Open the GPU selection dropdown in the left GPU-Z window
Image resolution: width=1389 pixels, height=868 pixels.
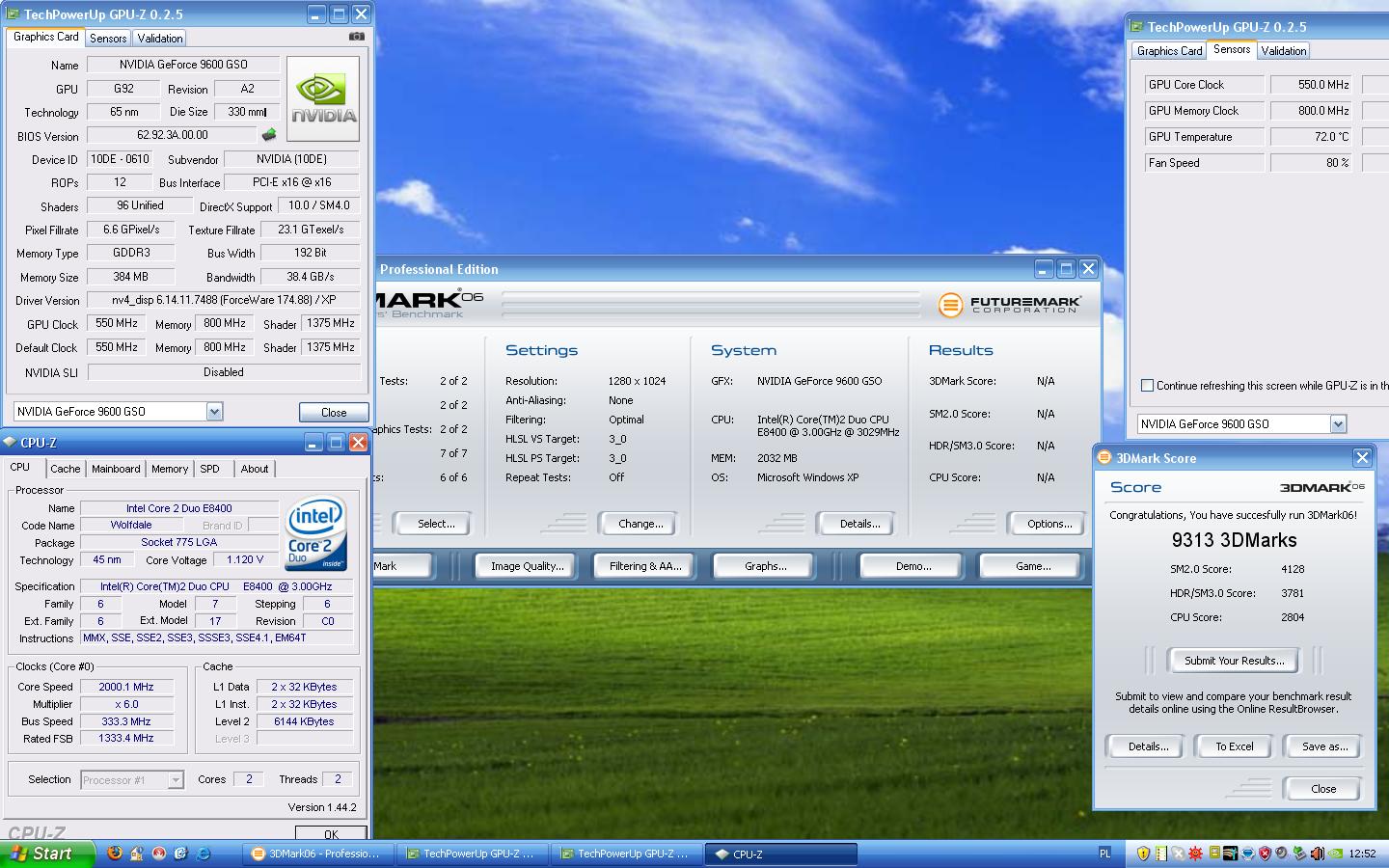pyautogui.click(x=214, y=412)
